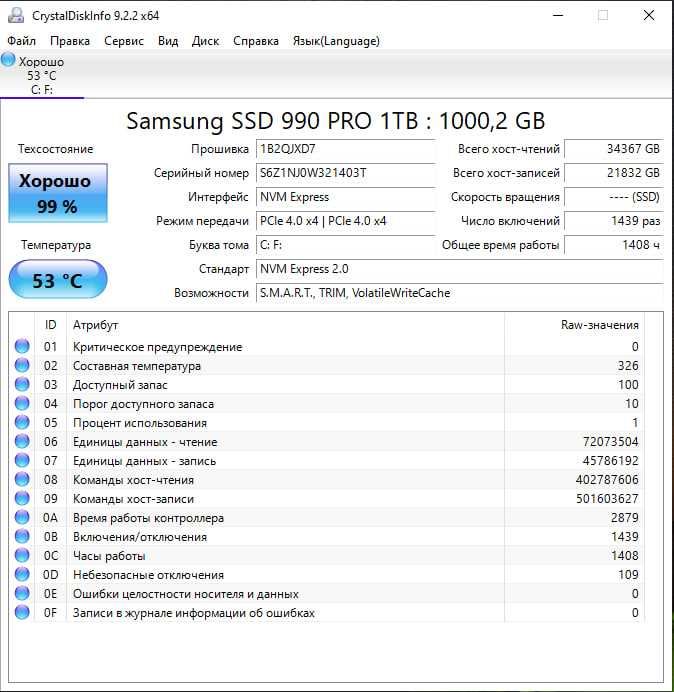Click the CrystalDiskInfo app icon in title bar
Screen dimensions: 674x692
[16, 15]
